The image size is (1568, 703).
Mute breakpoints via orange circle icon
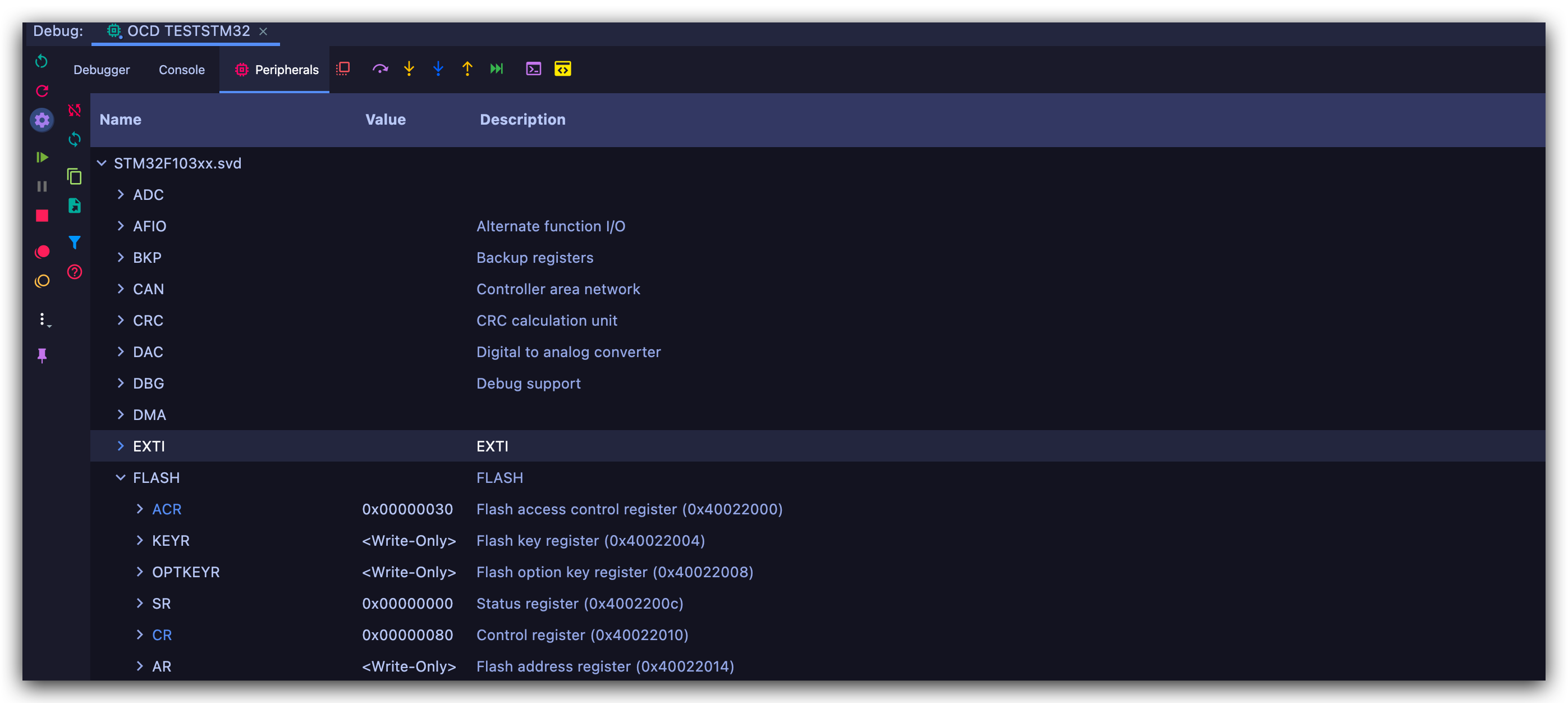pyautogui.click(x=42, y=281)
